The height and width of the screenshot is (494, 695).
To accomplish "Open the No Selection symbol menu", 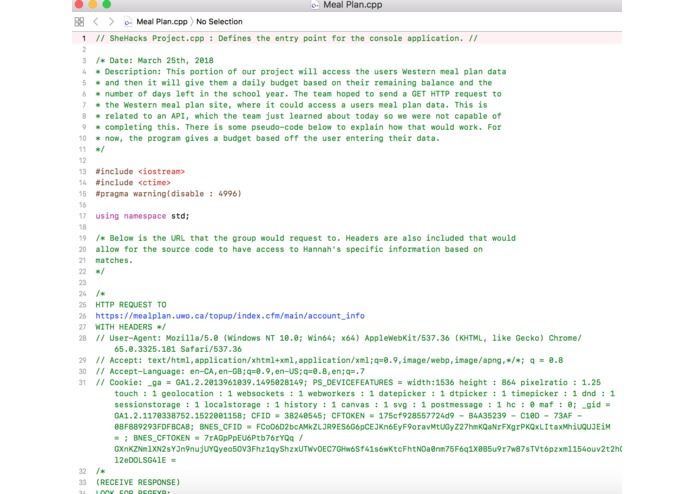I will 219,22.
